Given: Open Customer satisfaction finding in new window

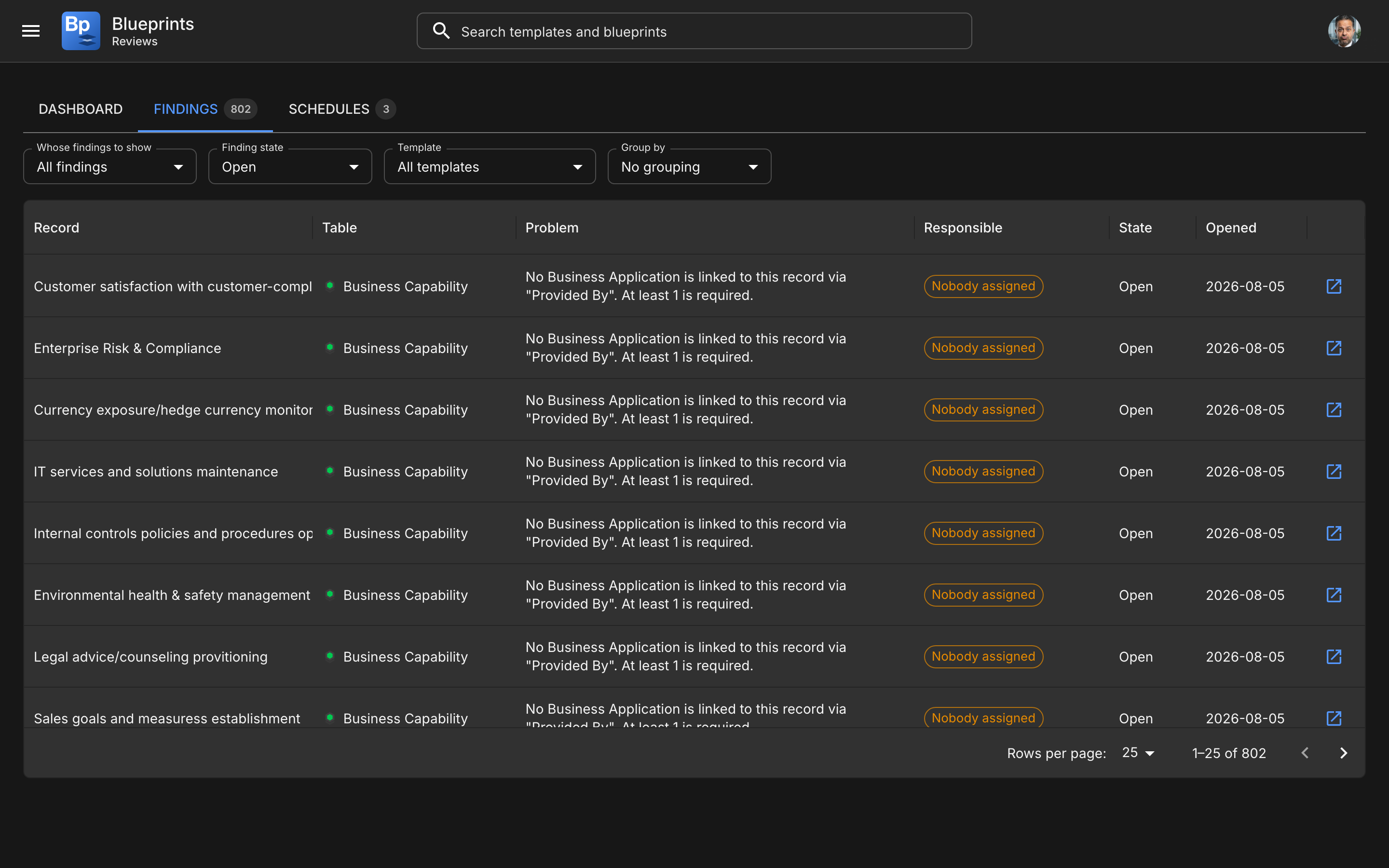Looking at the screenshot, I should 1334,286.
